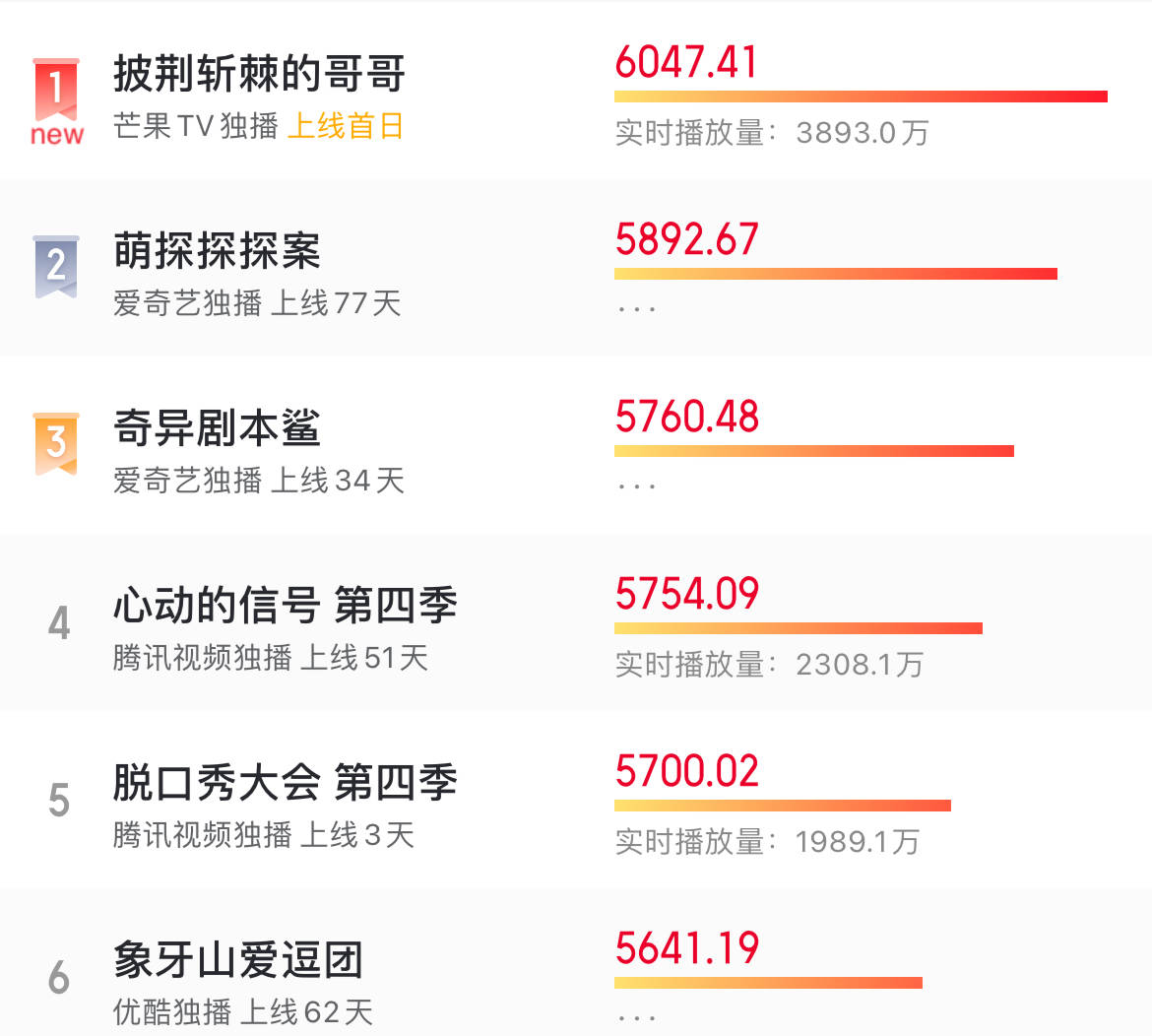Screen dimensions: 1152x1036
Task: Click the 实时播放量 3893.0万 text
Action: [771, 133]
